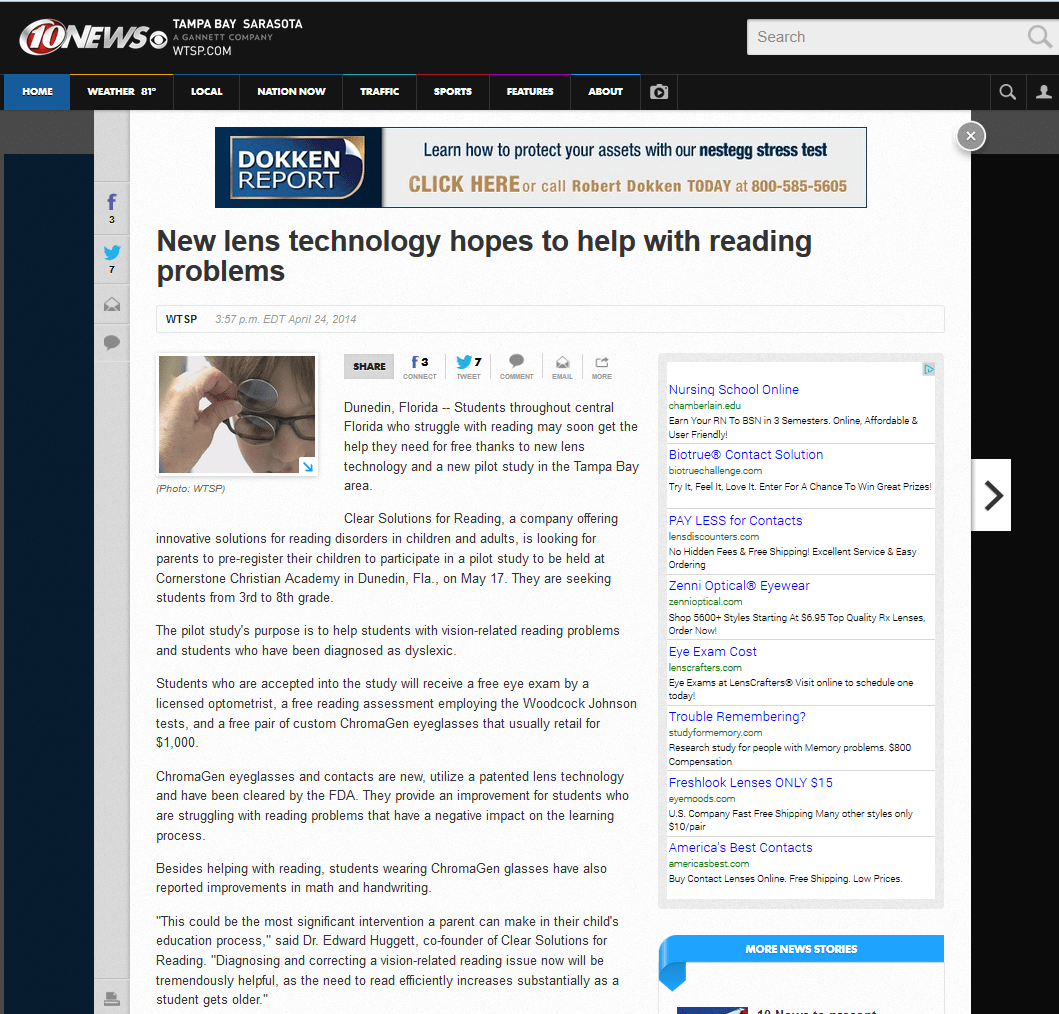1059x1014 pixels.
Task: Open comments from left sidebar bubble icon
Action: [x=112, y=343]
